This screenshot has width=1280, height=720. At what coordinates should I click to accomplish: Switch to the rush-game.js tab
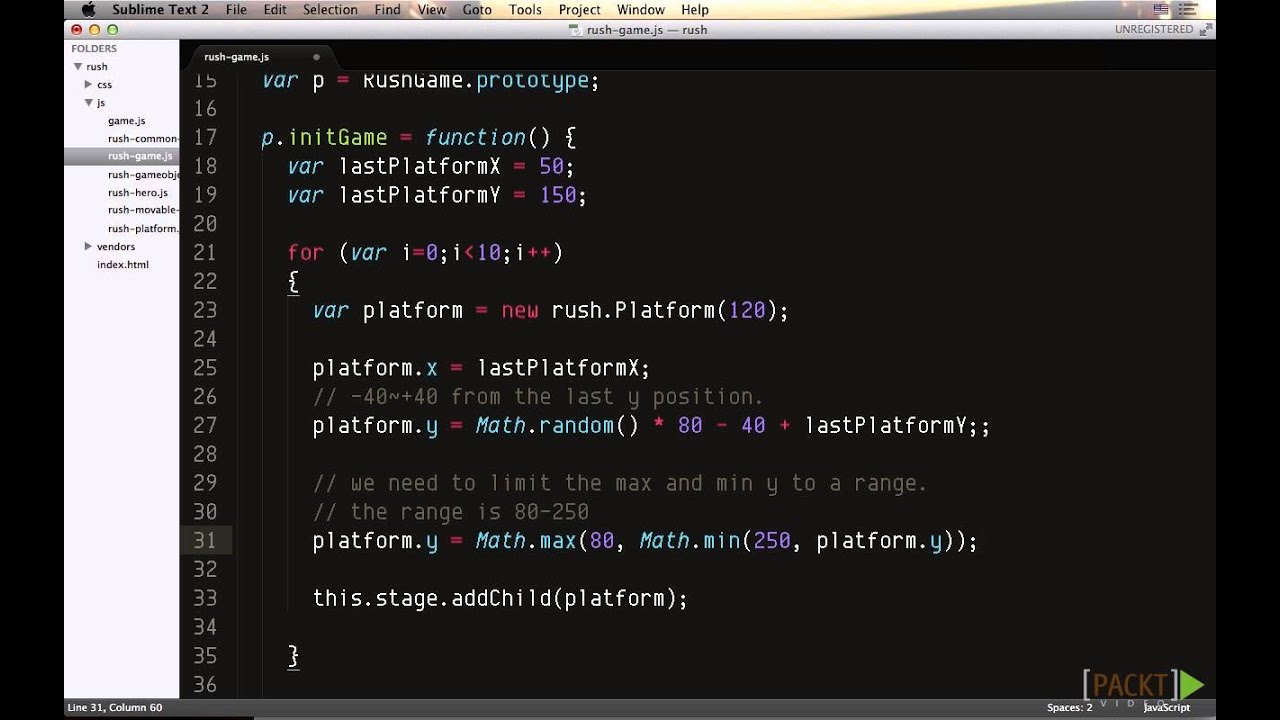pyautogui.click(x=237, y=57)
